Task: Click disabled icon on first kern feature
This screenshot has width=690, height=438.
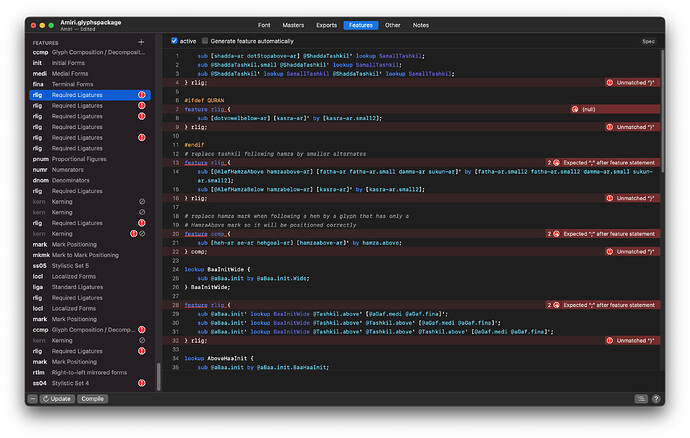Action: 142,201
